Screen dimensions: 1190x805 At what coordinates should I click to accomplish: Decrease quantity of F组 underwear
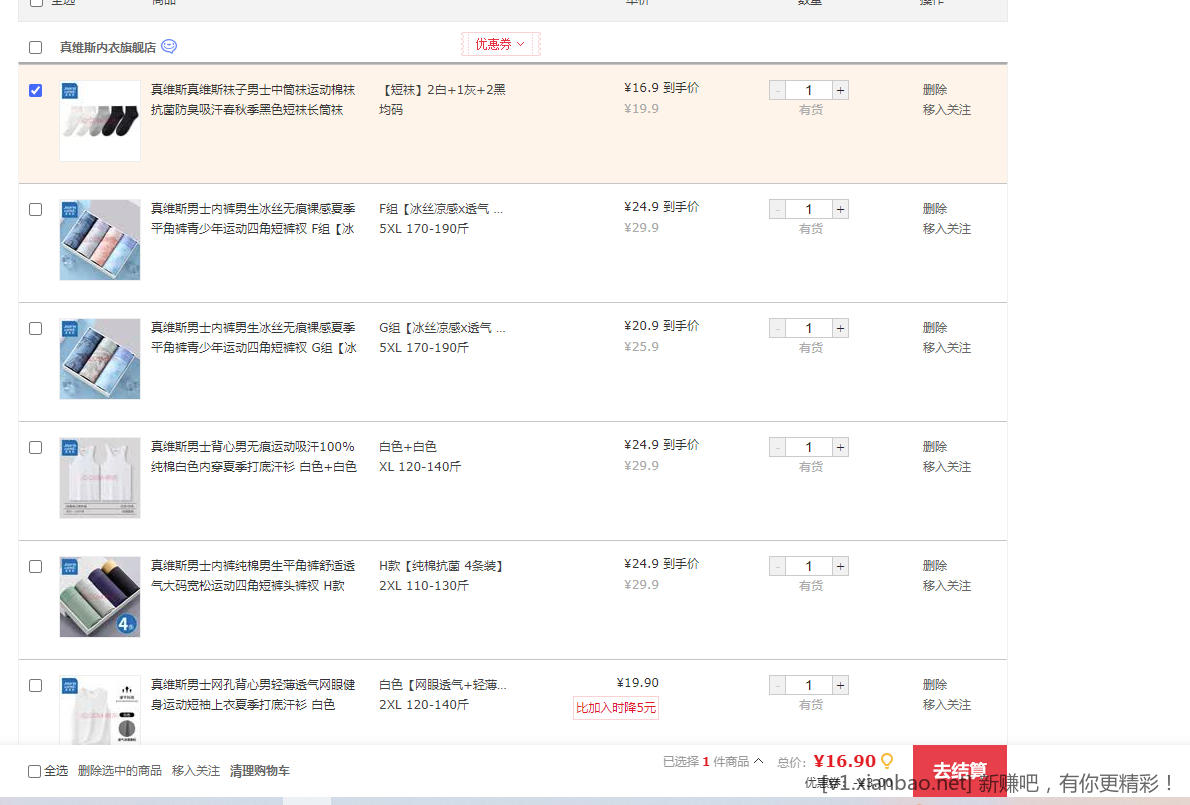[777, 209]
